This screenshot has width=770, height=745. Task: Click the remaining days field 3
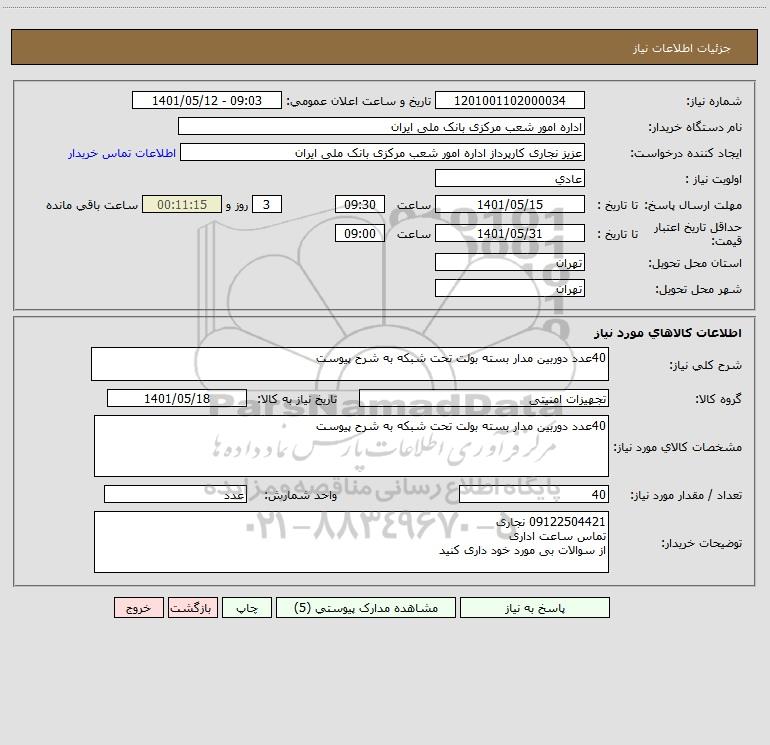click(x=267, y=204)
